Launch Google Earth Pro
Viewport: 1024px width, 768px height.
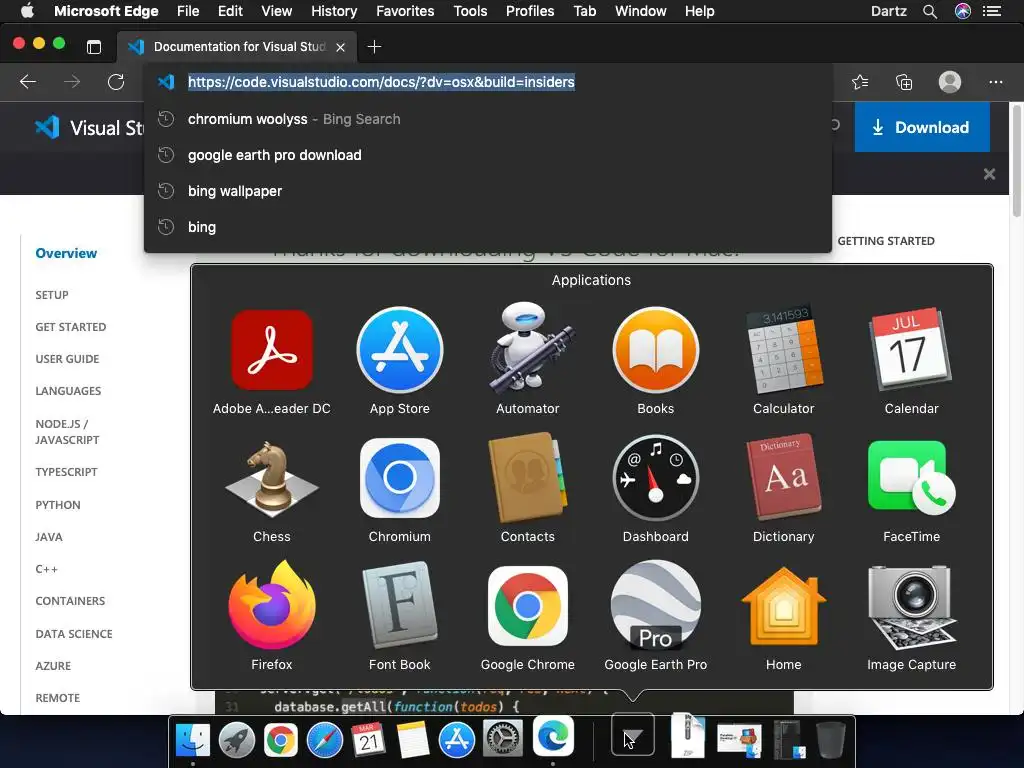coord(656,605)
